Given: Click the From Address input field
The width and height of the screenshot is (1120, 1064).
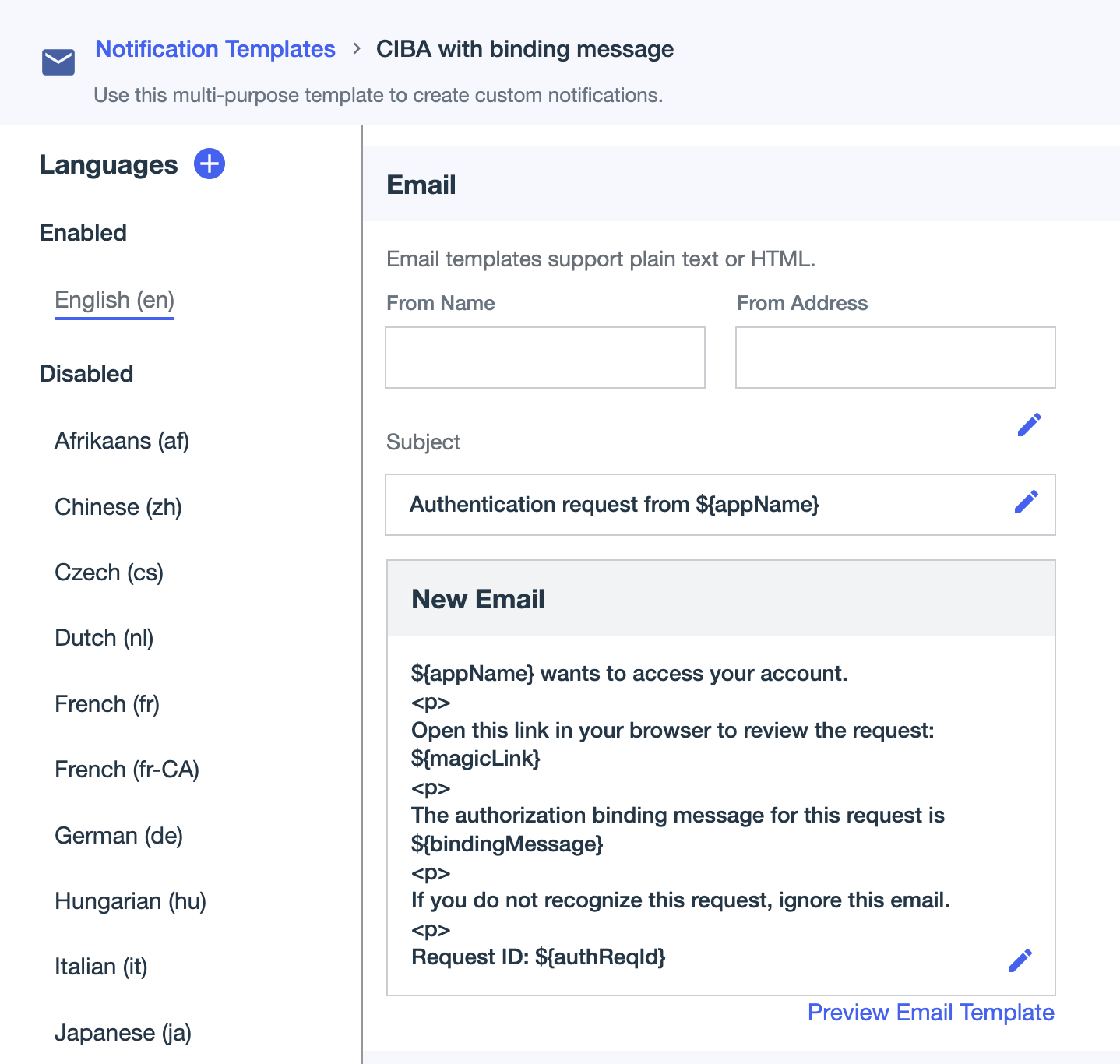Looking at the screenshot, I should tap(894, 357).
